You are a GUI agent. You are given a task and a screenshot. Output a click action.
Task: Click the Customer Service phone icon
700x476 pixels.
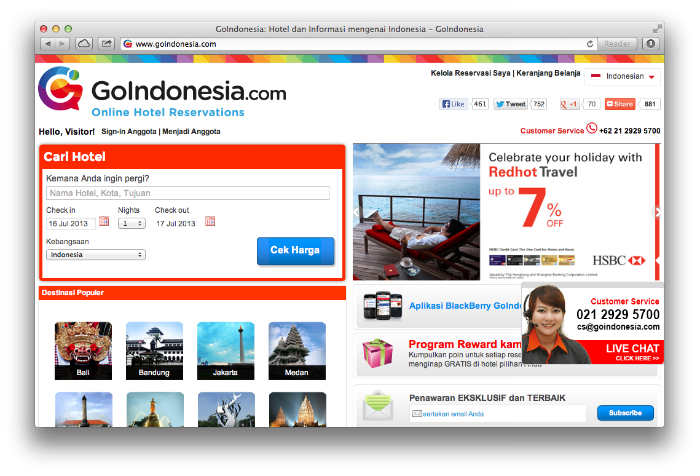tap(592, 128)
